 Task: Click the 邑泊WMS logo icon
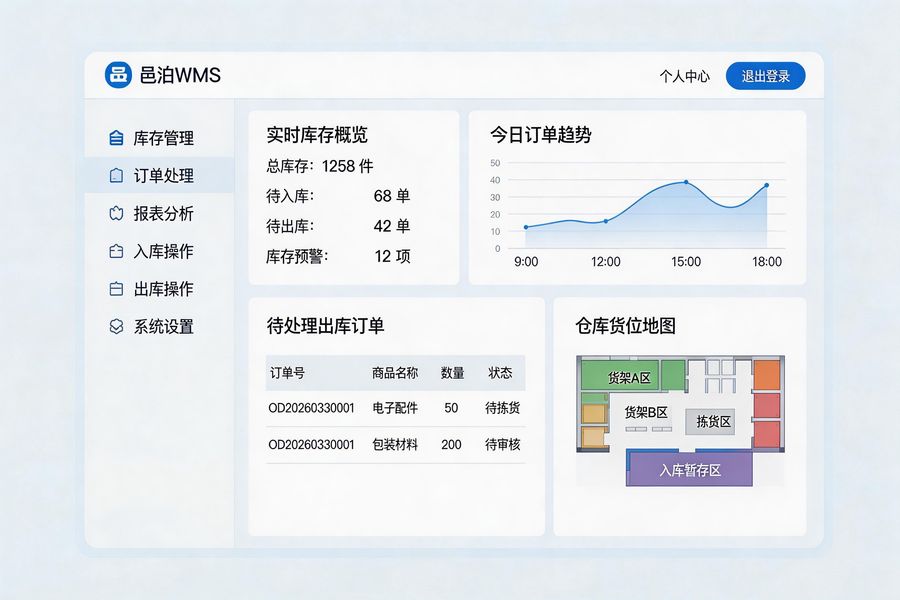point(118,75)
